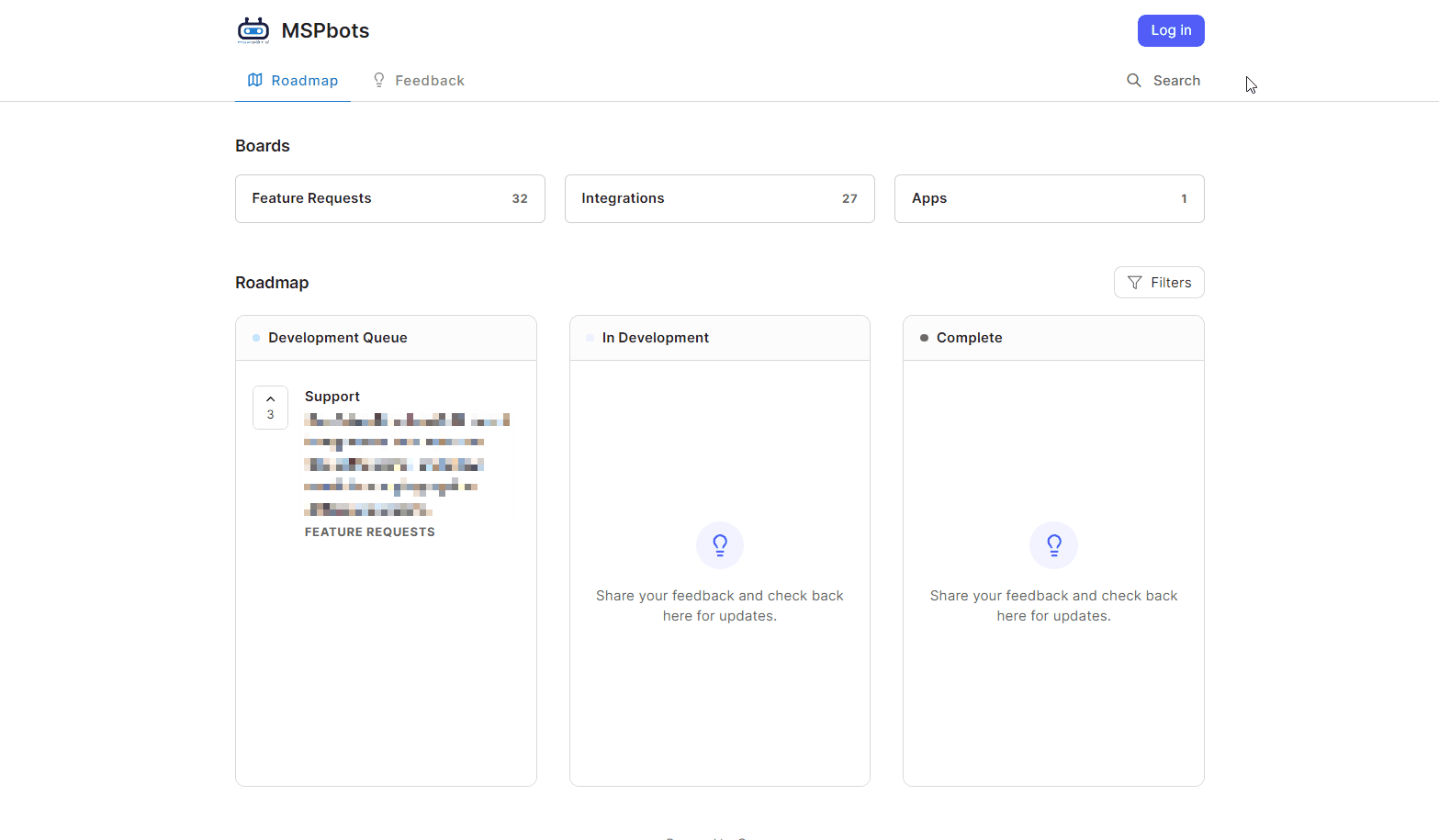Click the Search field text
The width and height of the screenshot is (1439, 840).
pos(1176,81)
